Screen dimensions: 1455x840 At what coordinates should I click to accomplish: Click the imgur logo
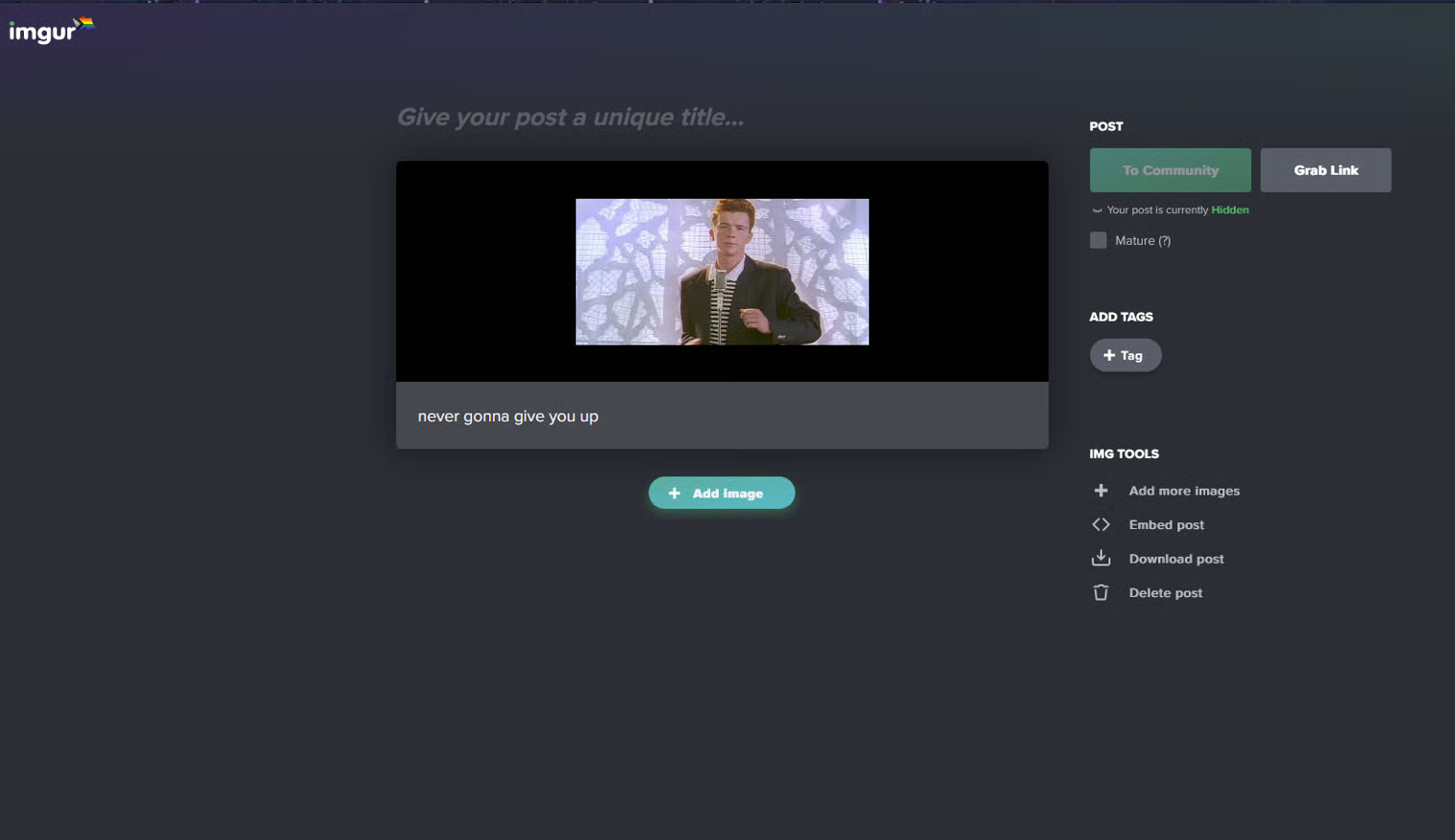tap(43, 32)
